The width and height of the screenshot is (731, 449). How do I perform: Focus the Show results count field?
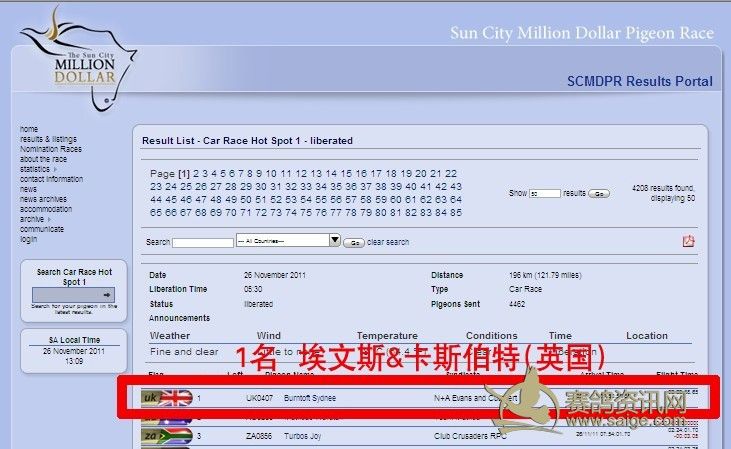click(x=545, y=193)
